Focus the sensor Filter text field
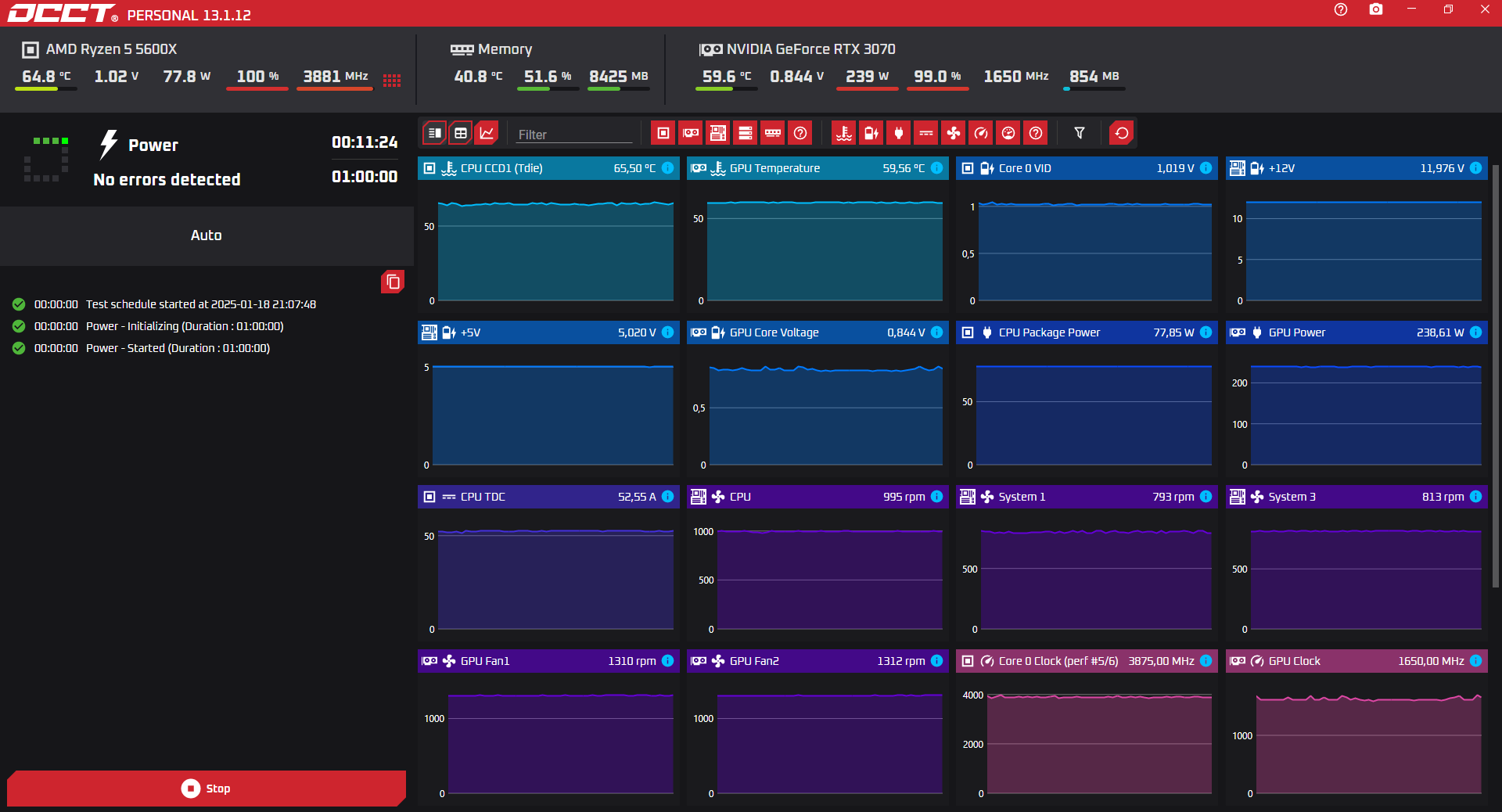This screenshot has height=812, width=1502. [x=574, y=135]
